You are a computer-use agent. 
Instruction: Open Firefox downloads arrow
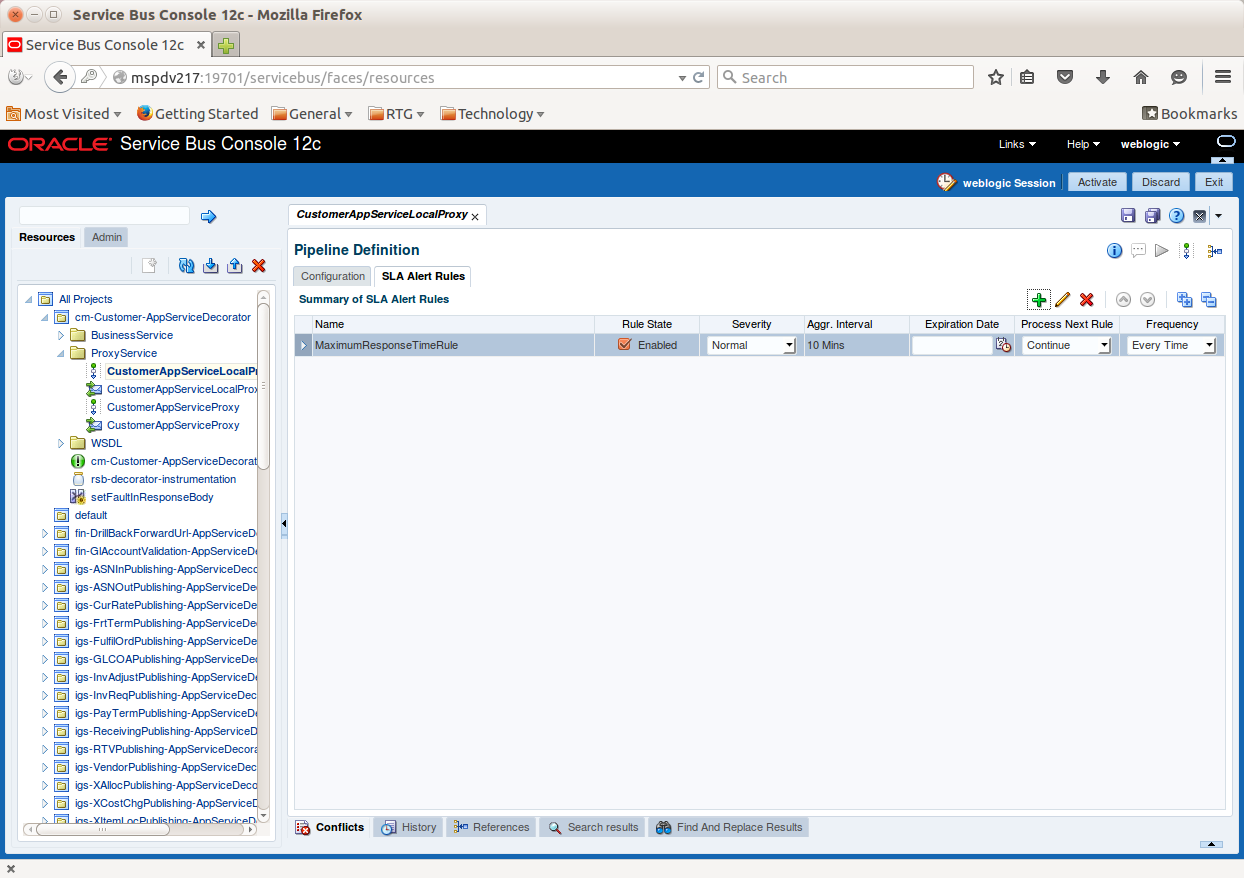click(1103, 77)
